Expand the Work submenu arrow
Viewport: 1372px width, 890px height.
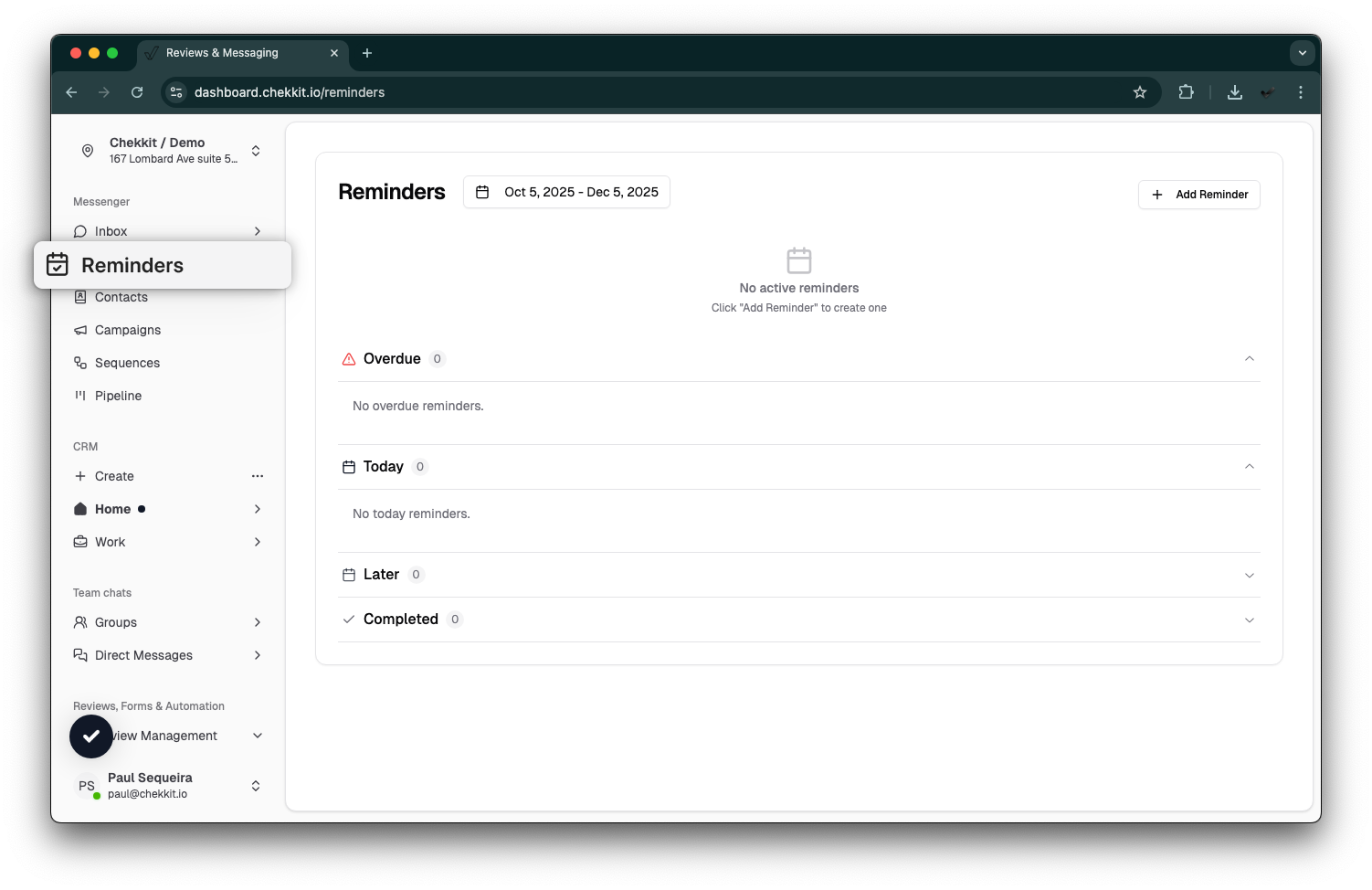[x=258, y=542]
